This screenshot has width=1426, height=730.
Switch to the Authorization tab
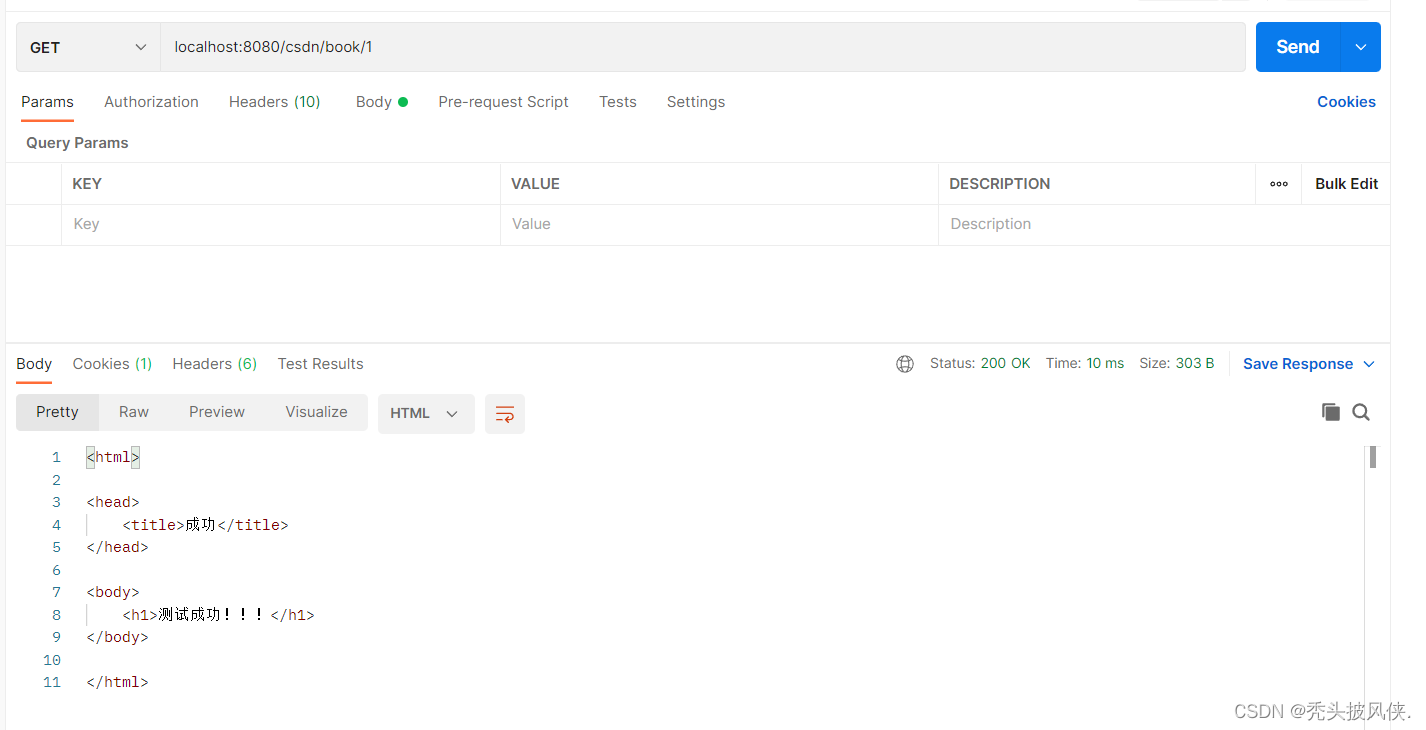point(151,102)
